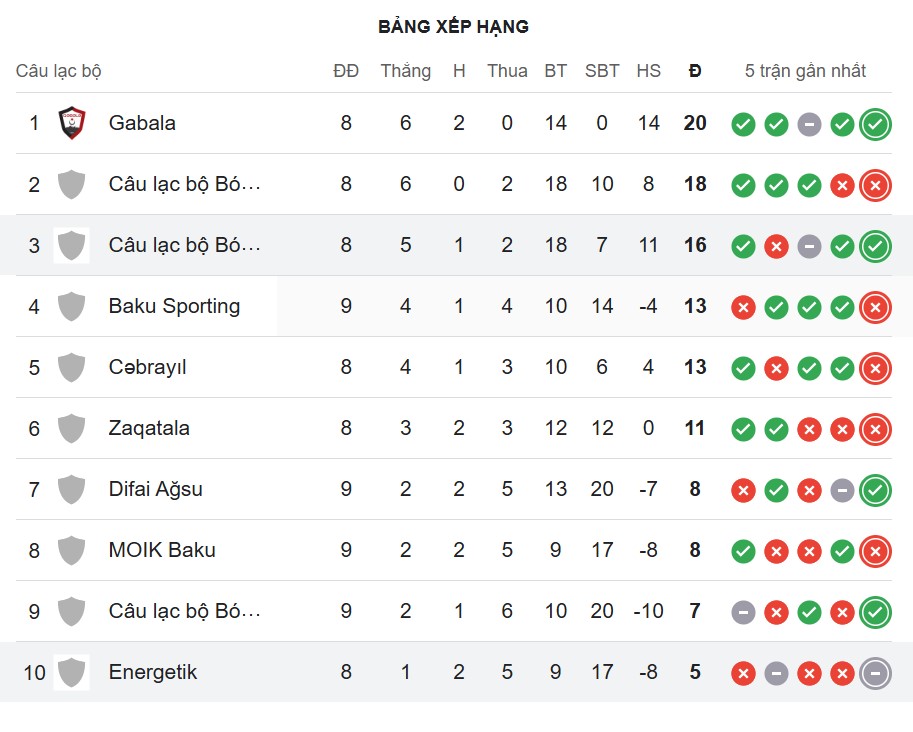
Task: Click the Cəbrayıl placeholder shield crest
Action: tap(71, 367)
